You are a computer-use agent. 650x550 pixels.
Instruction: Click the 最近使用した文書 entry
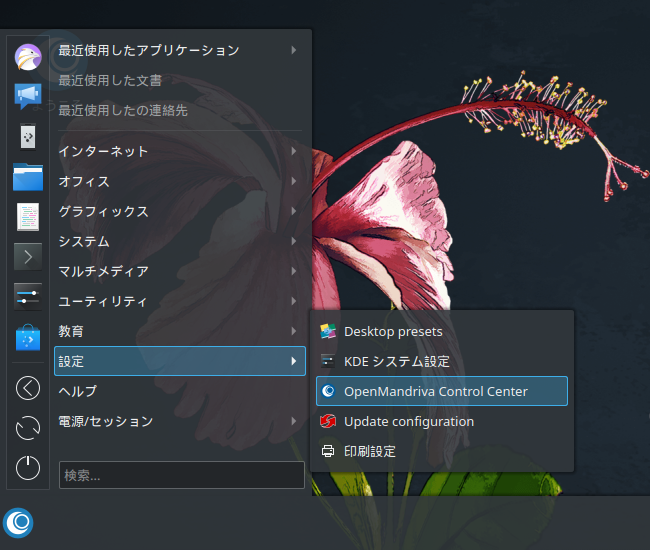tap(180, 80)
